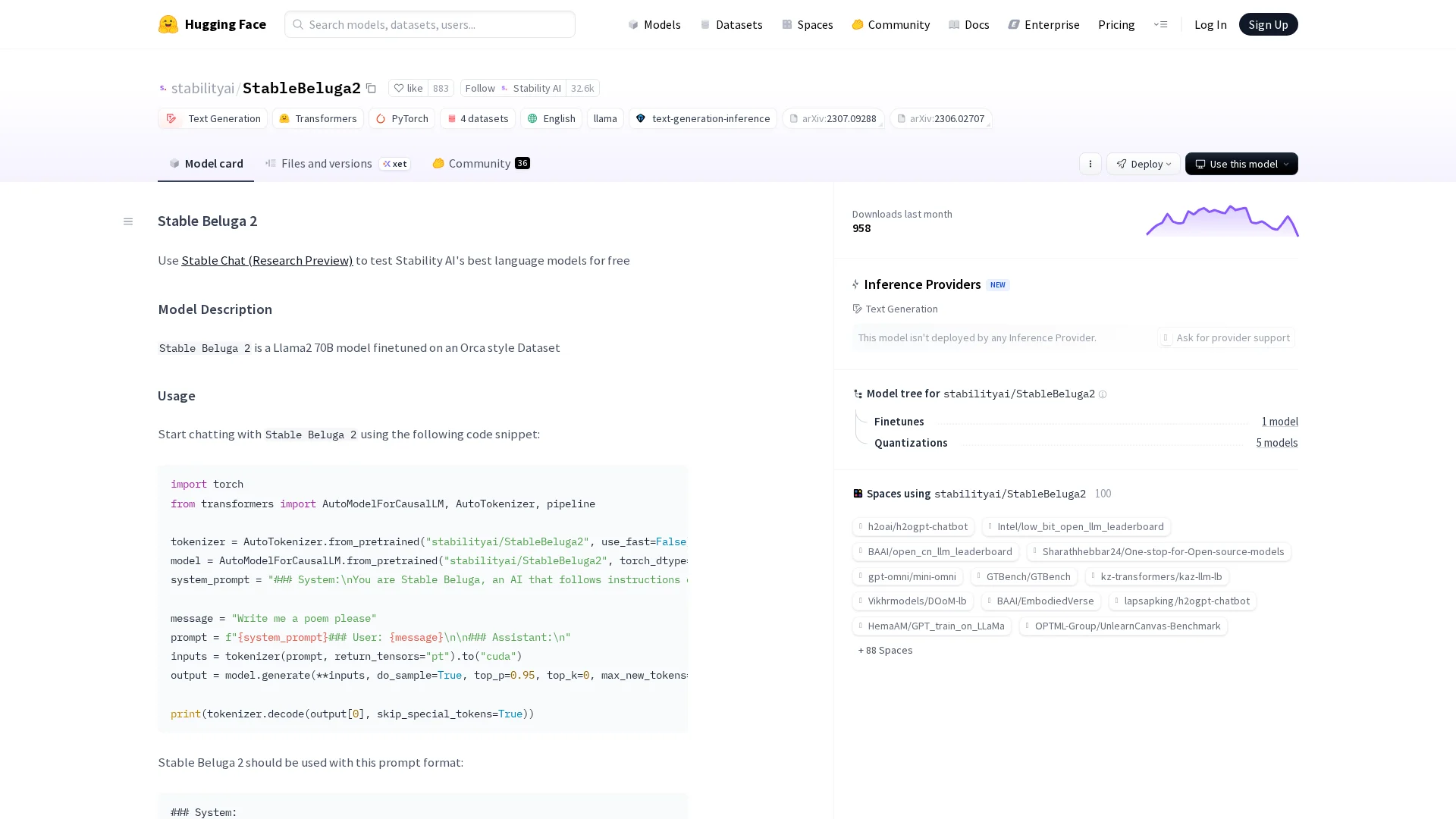1456x819 pixels.
Task: Open the Stable Chat (Research Preview) link
Action: 266,260
